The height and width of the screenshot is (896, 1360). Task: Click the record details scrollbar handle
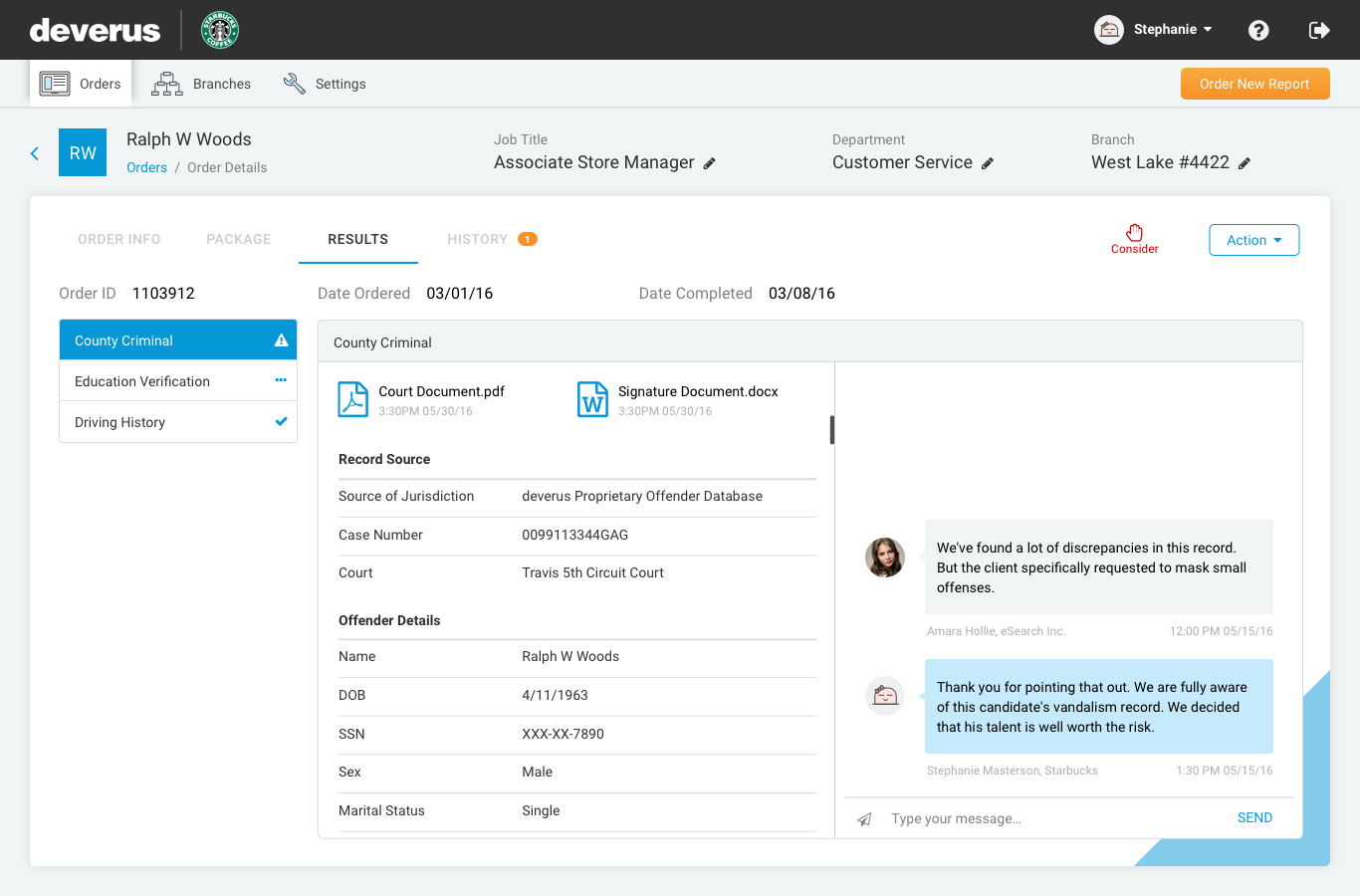point(832,430)
